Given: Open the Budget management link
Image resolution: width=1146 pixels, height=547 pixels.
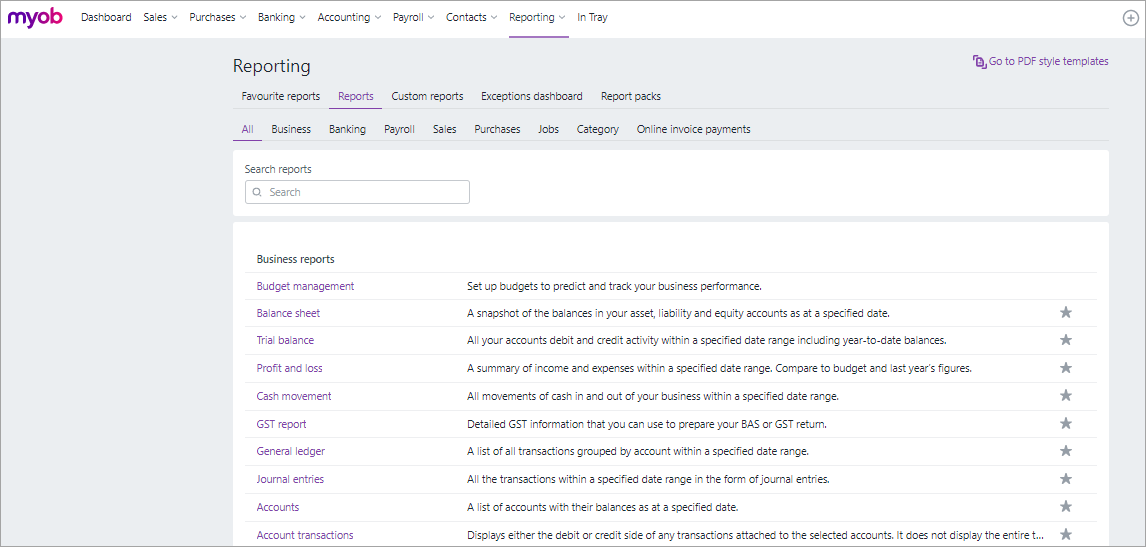Looking at the screenshot, I should pyautogui.click(x=305, y=286).
